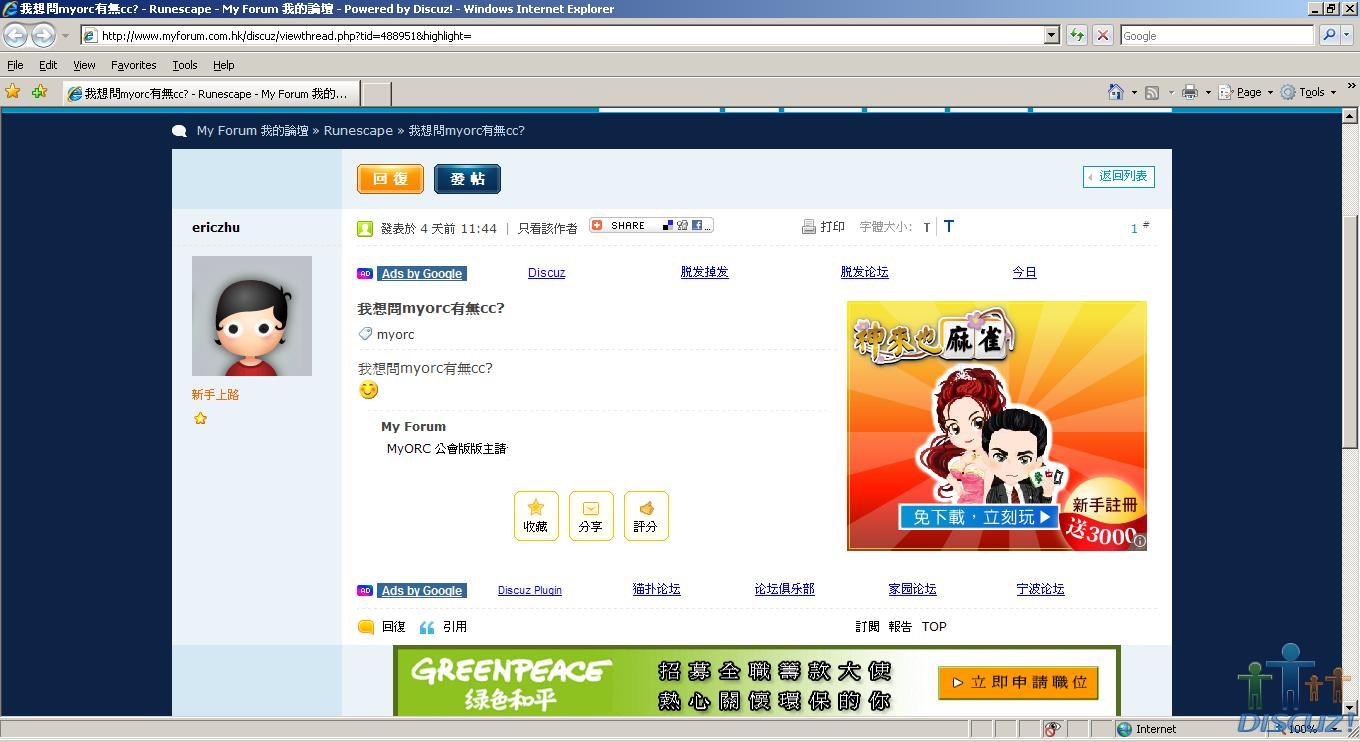1360x742 pixels.
Task: Select the Runescape - My Forum browser tab
Action: point(210,94)
